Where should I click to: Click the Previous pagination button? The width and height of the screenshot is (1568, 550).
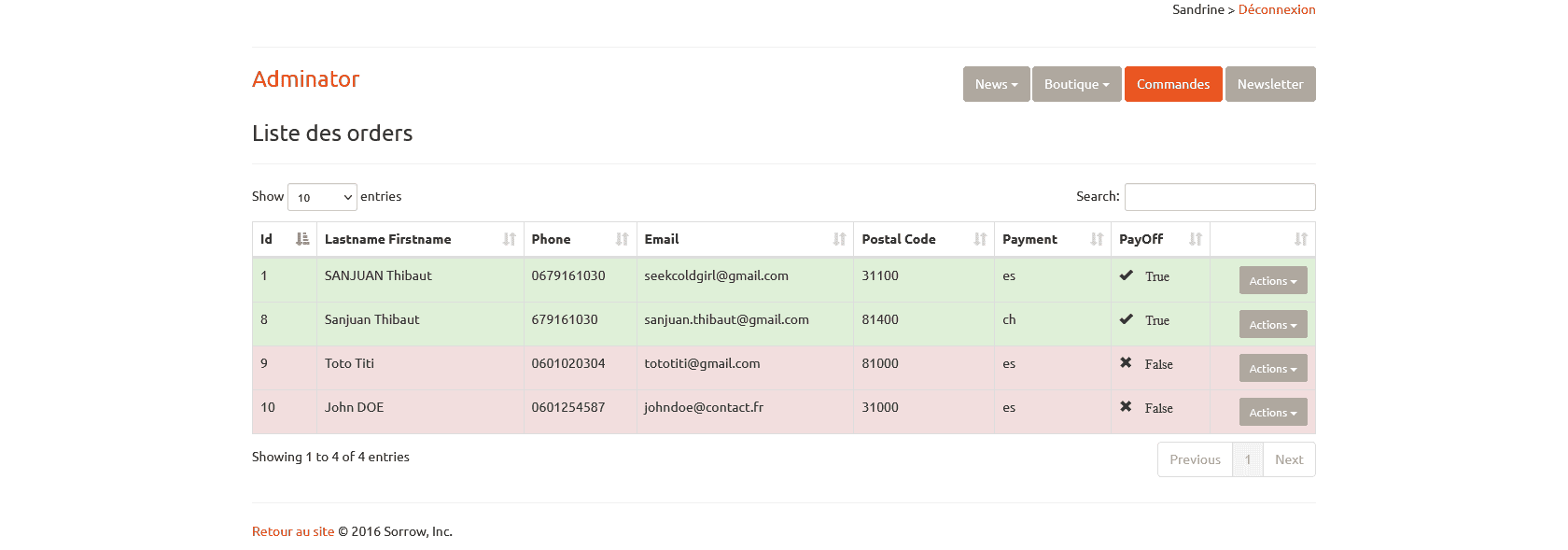click(x=1195, y=459)
